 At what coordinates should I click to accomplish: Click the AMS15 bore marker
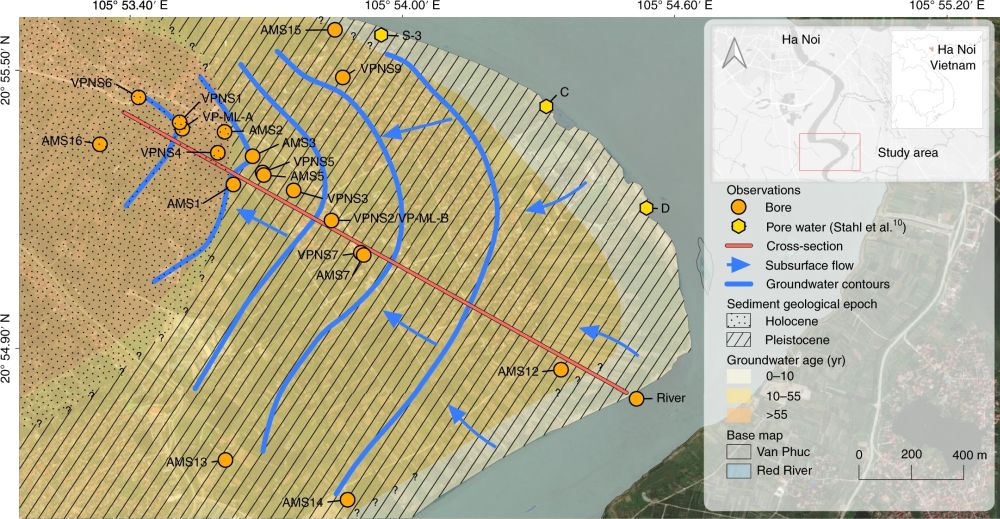[x=335, y=30]
